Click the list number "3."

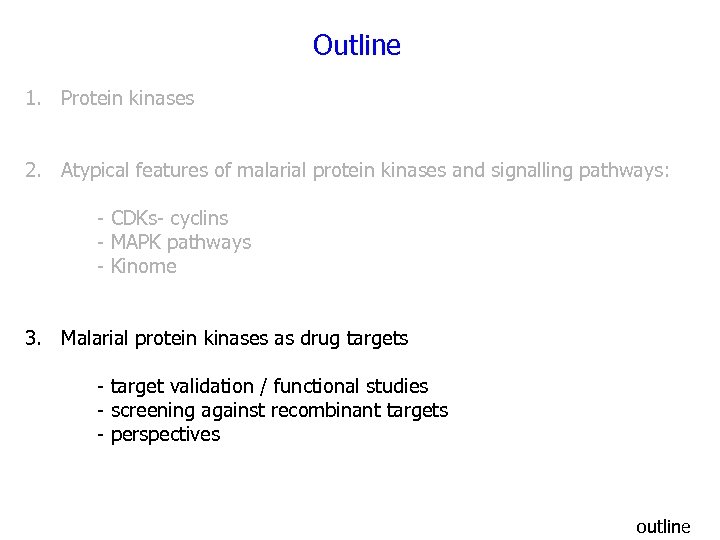[x=35, y=339]
